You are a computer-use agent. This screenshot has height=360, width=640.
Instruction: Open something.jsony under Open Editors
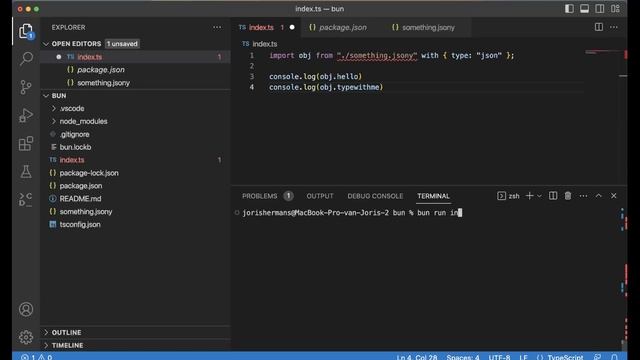pos(136,82)
